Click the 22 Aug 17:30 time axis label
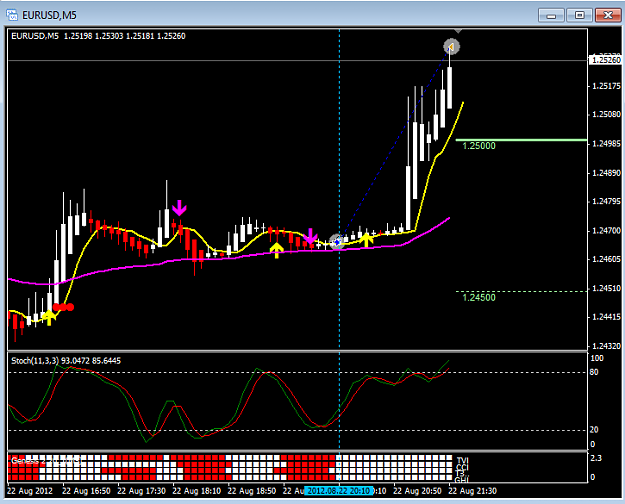The width and height of the screenshot is (625, 504). tap(142, 491)
